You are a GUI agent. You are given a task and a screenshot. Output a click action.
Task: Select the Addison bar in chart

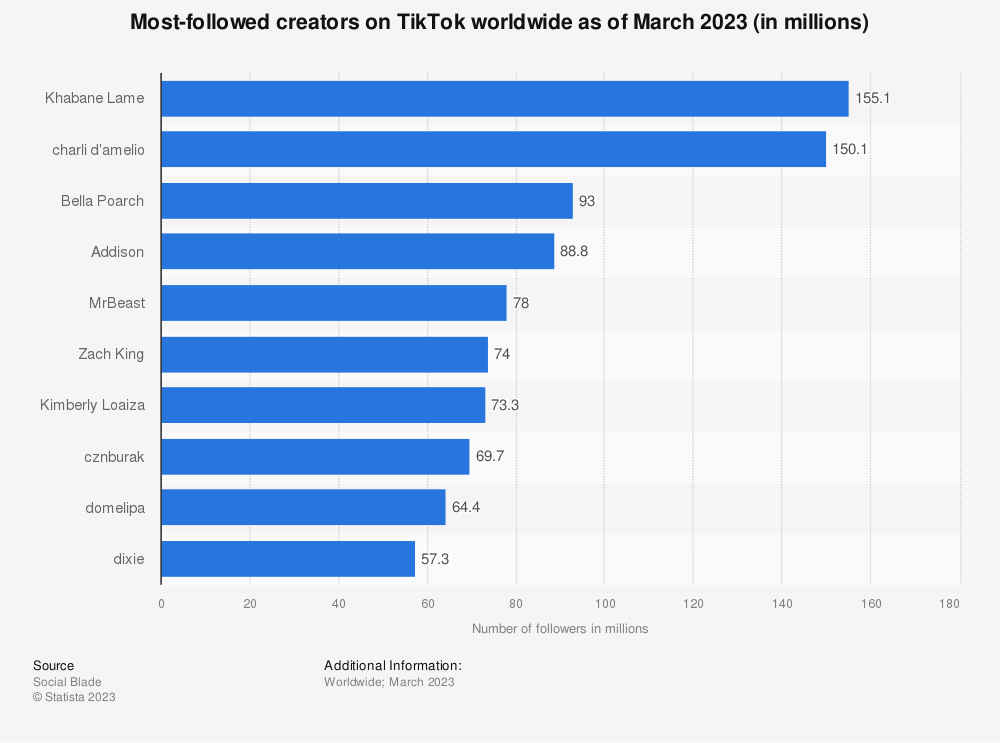[358, 251]
